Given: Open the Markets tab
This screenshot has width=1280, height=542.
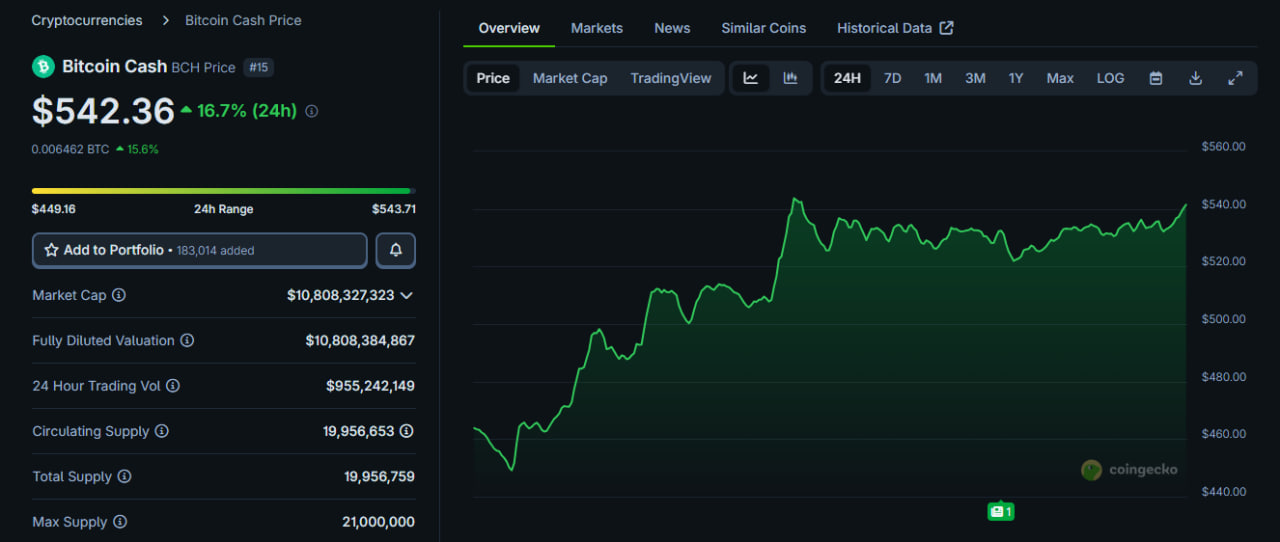Looking at the screenshot, I should (596, 28).
